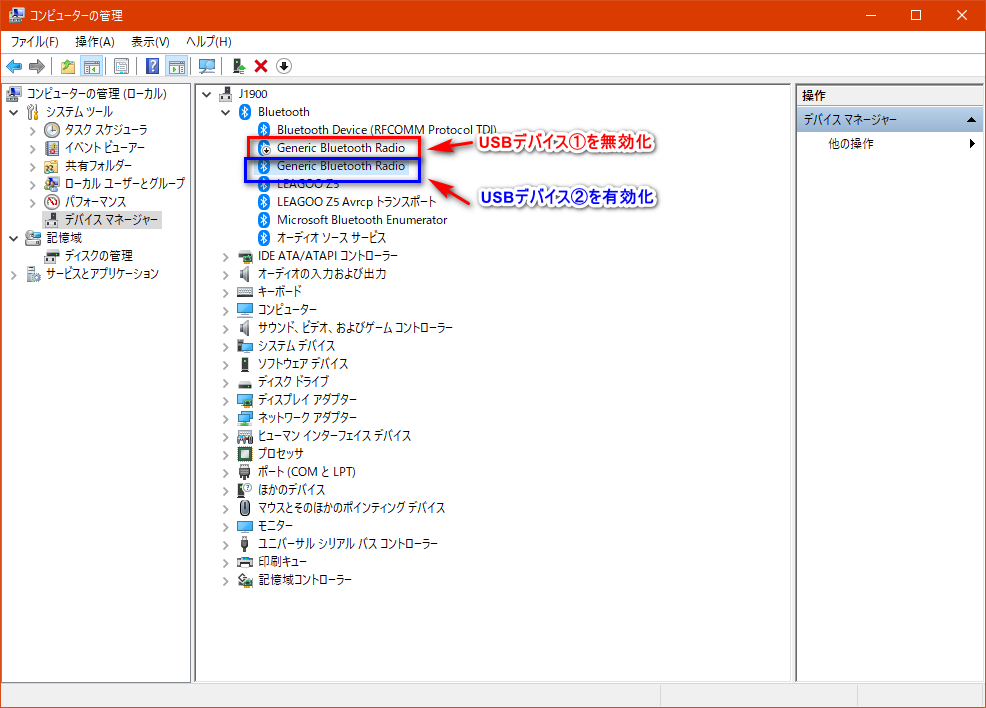Select the first Generic Bluetooth Radio device

pos(340,148)
